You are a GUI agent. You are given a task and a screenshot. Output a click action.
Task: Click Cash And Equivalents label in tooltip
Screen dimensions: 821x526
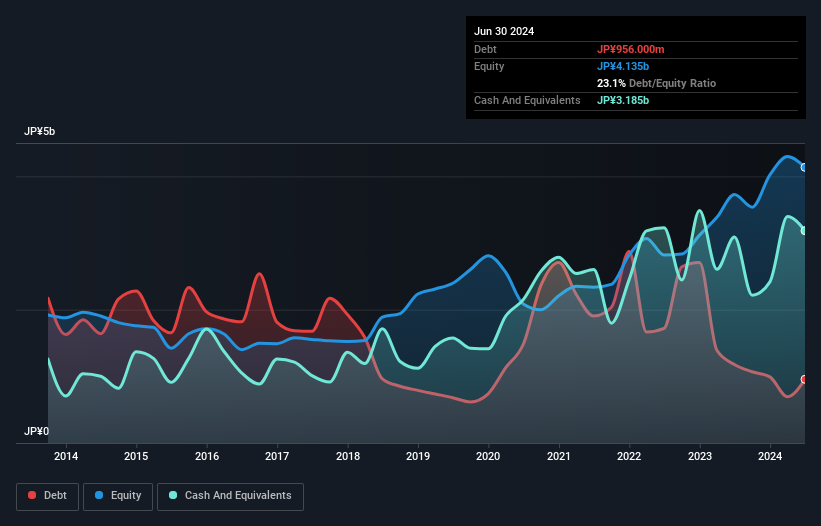(x=527, y=100)
